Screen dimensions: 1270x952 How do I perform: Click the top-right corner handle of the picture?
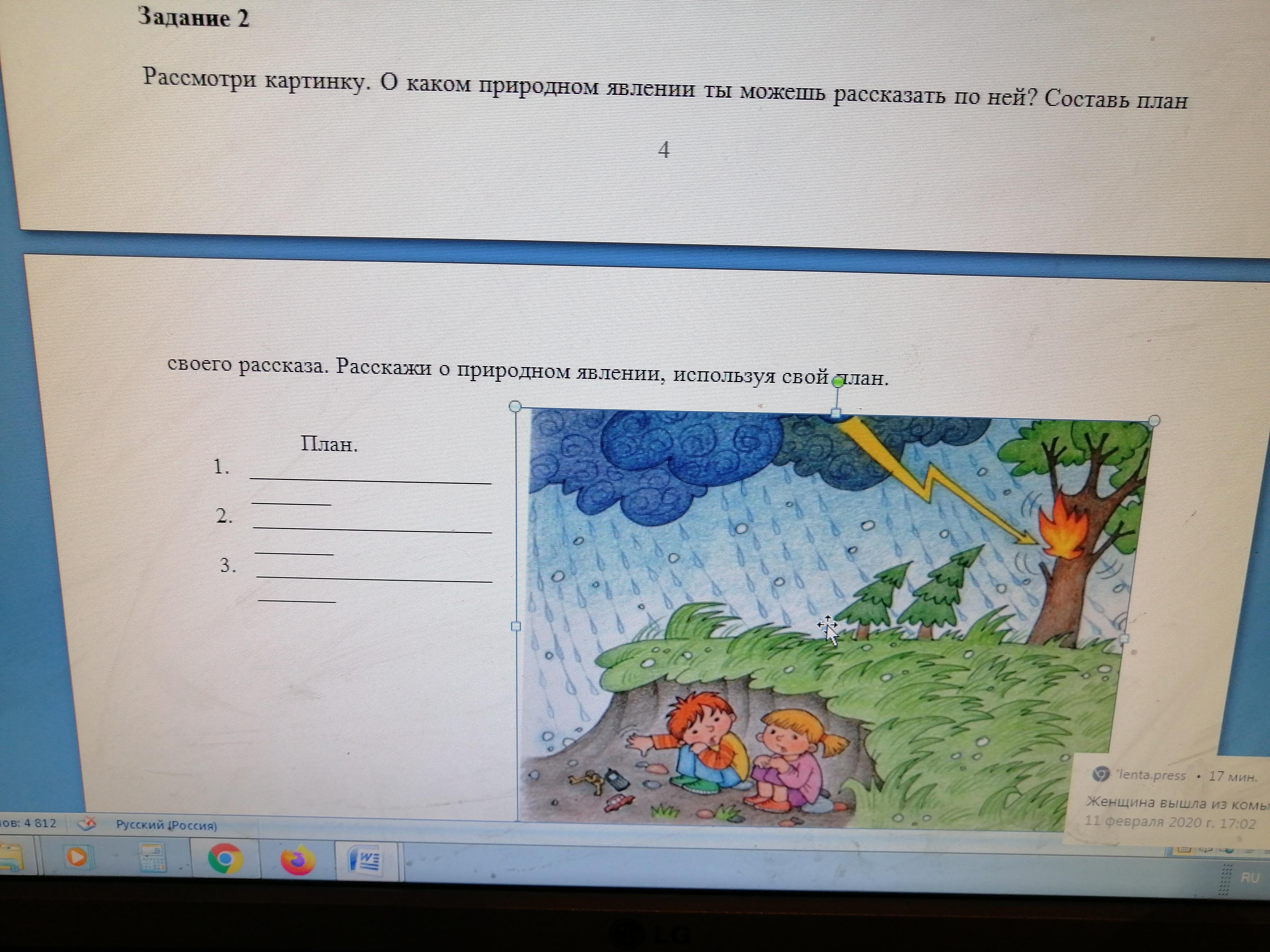click(1154, 421)
